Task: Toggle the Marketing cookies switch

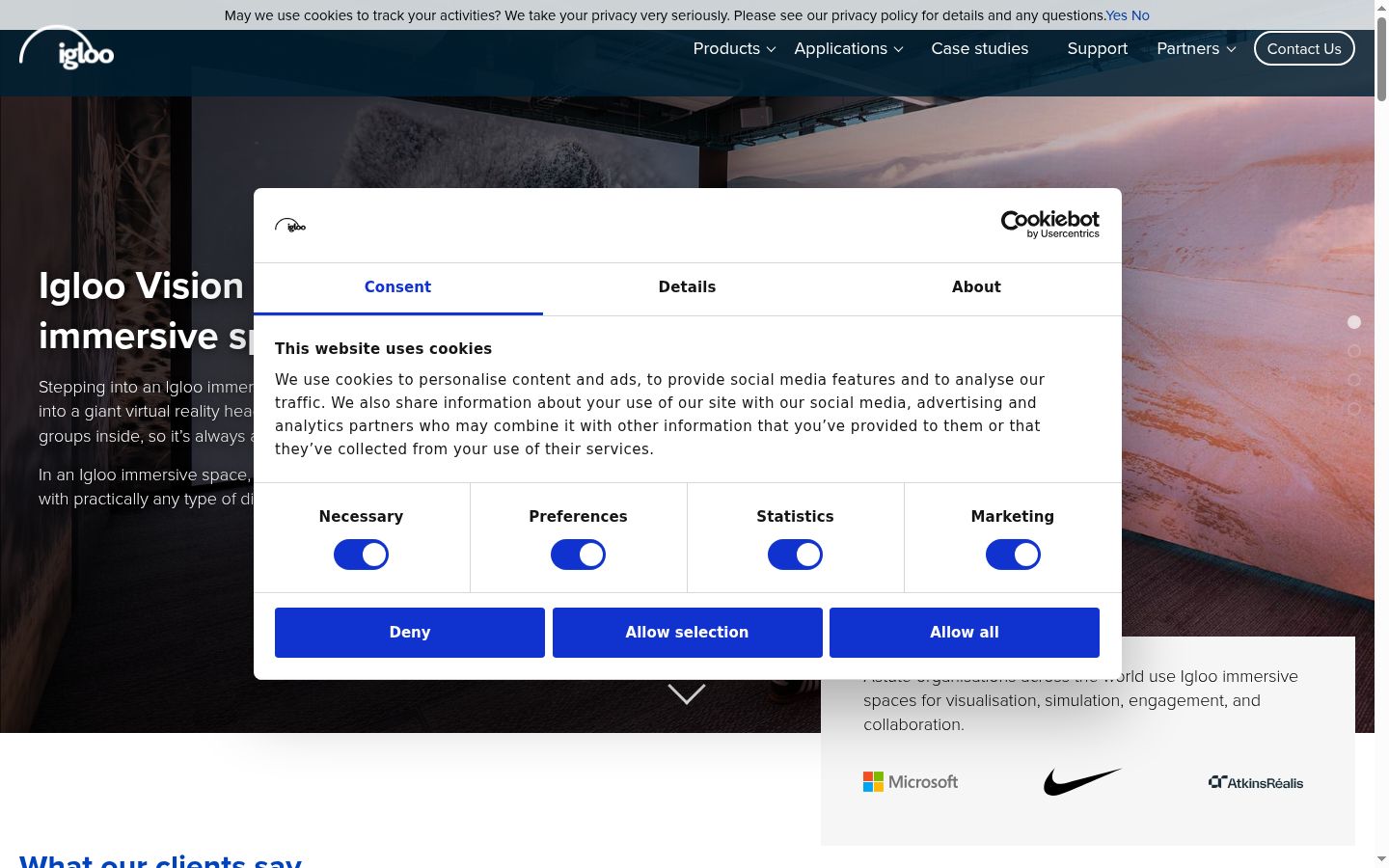Action: 1013,555
